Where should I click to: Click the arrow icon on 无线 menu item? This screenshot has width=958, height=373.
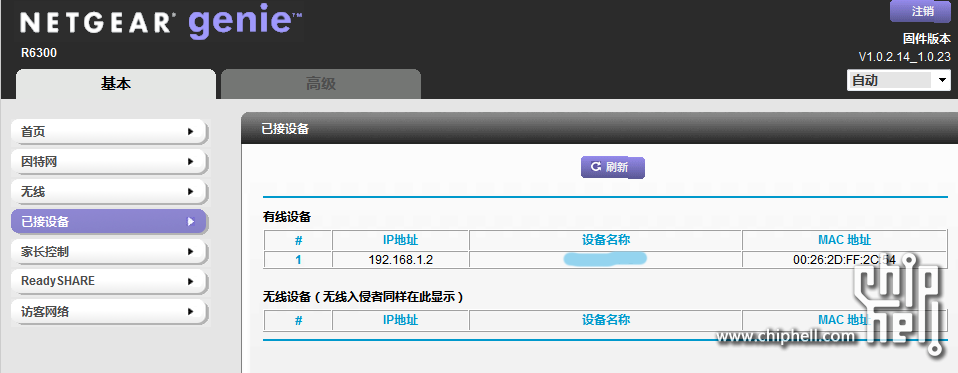pyautogui.click(x=191, y=192)
